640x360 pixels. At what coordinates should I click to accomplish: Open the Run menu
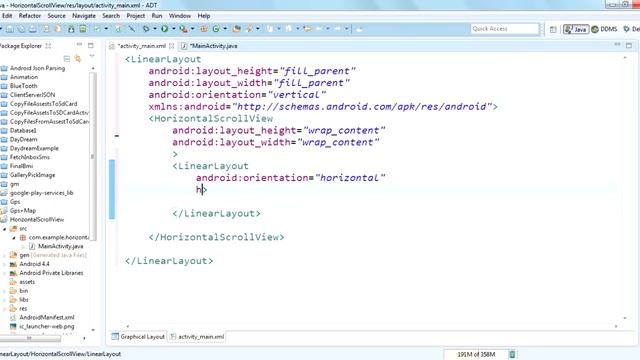(157, 16)
